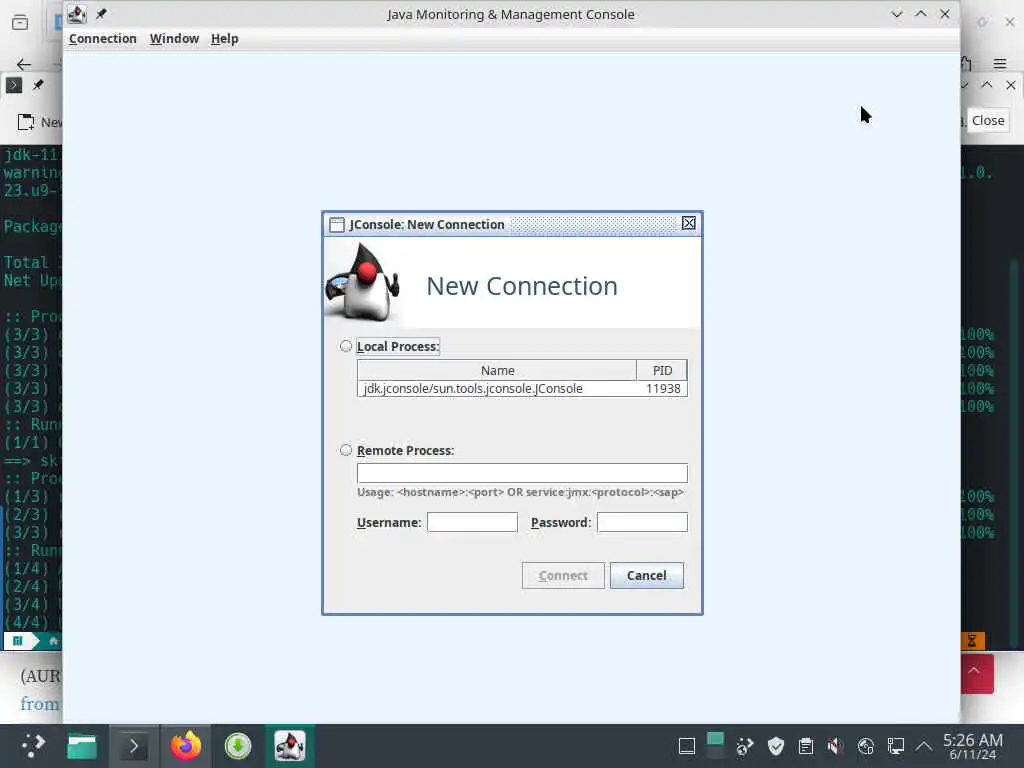The width and height of the screenshot is (1024, 768).
Task: Click the terminal window pin icon
Action: click(38, 85)
